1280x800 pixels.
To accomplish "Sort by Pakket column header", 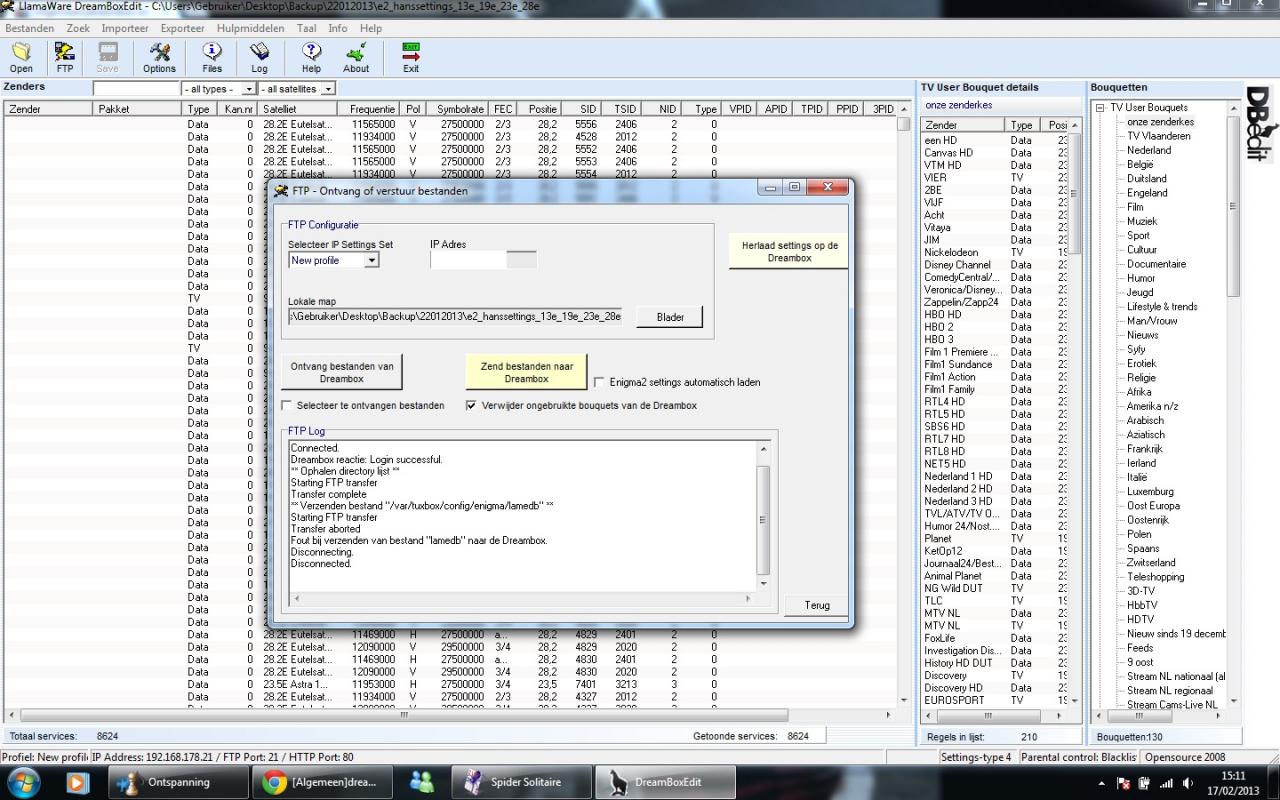I will [139, 109].
